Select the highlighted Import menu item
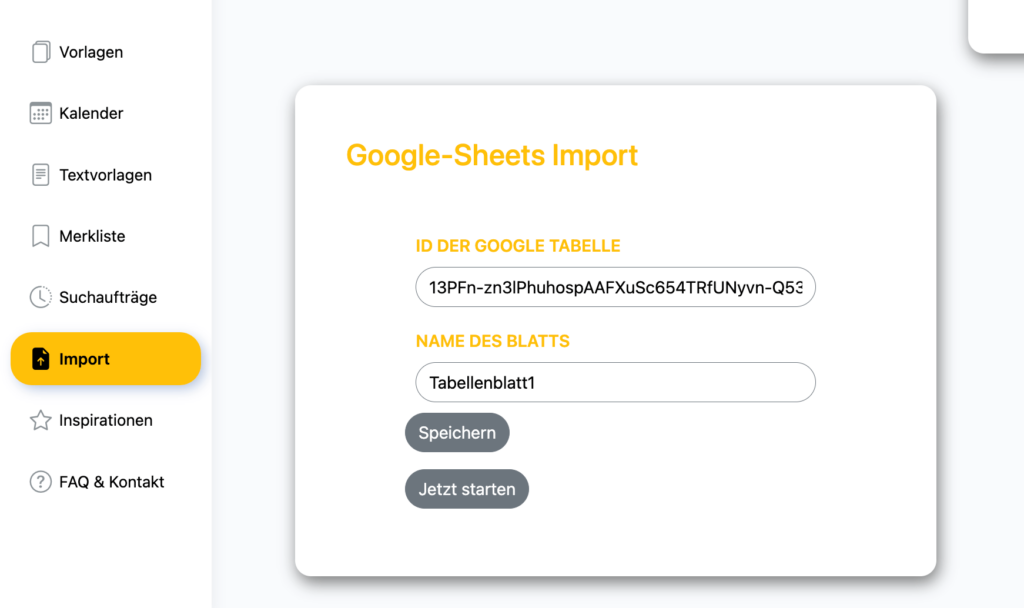The height and width of the screenshot is (608, 1024). 106,359
